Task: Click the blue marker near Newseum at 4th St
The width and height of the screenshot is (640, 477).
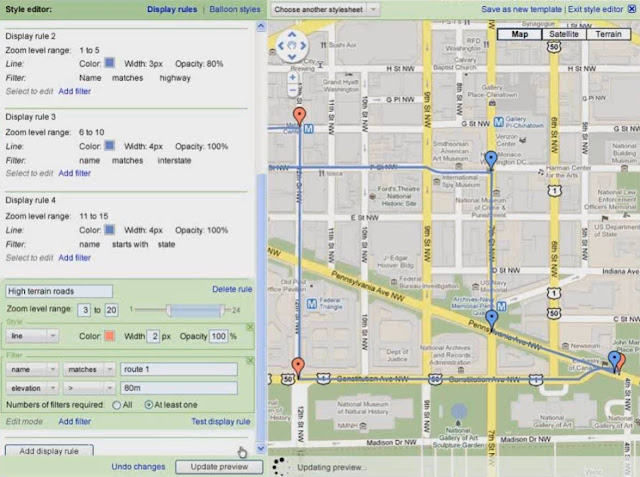Action: click(x=613, y=361)
